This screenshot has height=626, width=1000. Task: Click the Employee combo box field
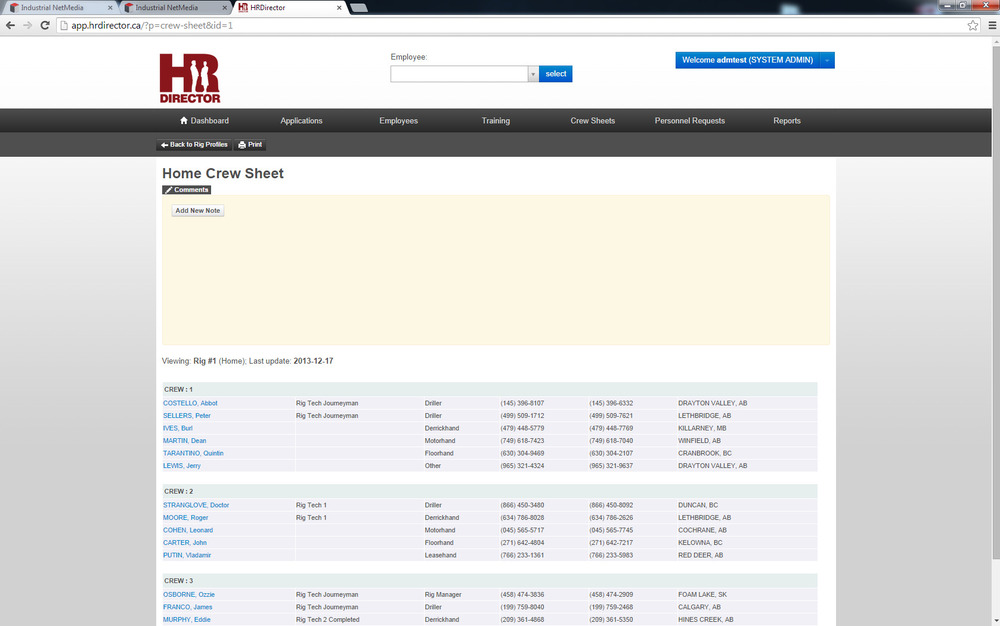459,74
